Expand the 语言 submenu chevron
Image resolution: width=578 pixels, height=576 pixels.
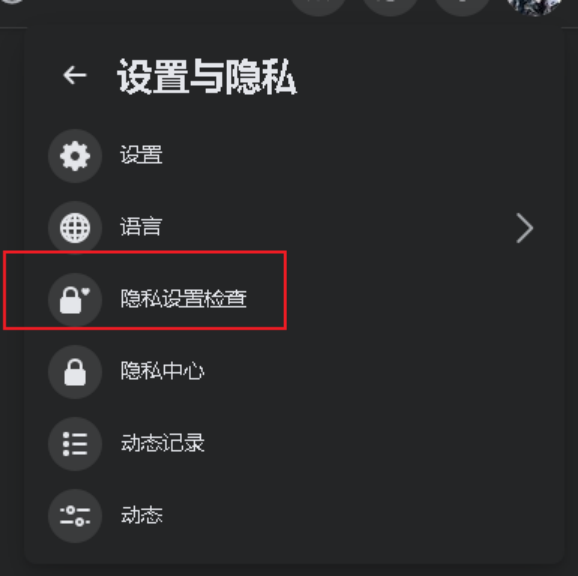coord(525,228)
